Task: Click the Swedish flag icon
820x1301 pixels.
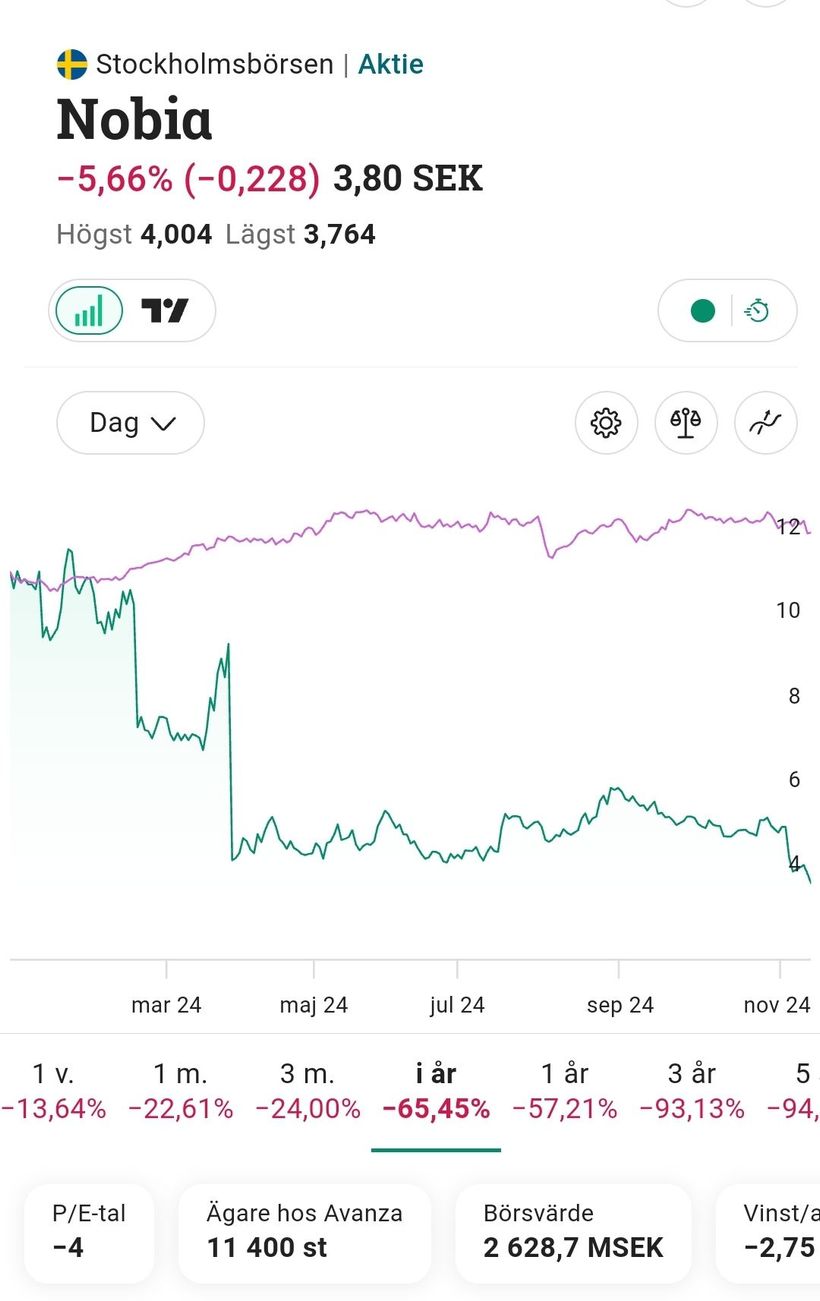Action: click(72, 65)
